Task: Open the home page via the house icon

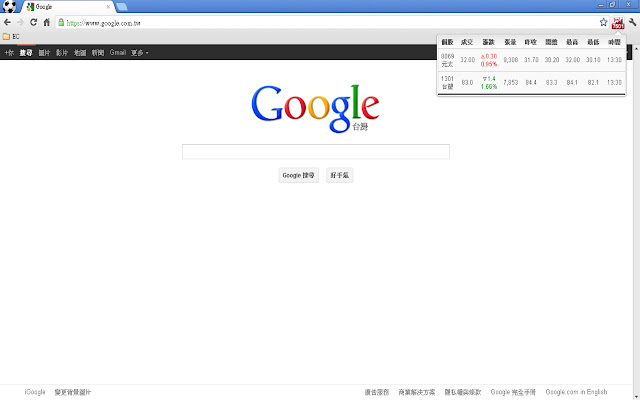Action: pos(47,22)
